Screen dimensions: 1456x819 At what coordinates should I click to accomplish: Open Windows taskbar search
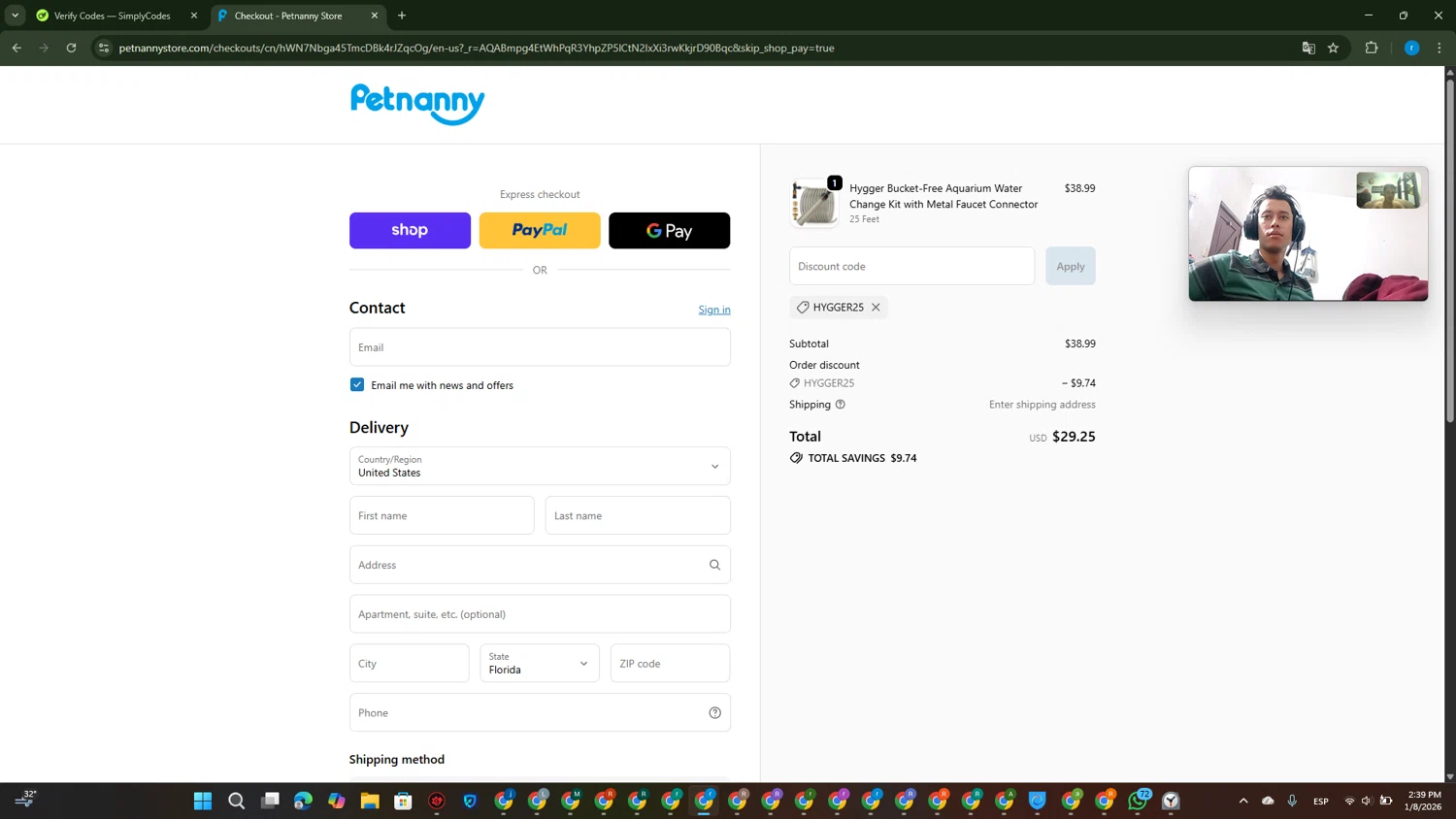click(236, 801)
